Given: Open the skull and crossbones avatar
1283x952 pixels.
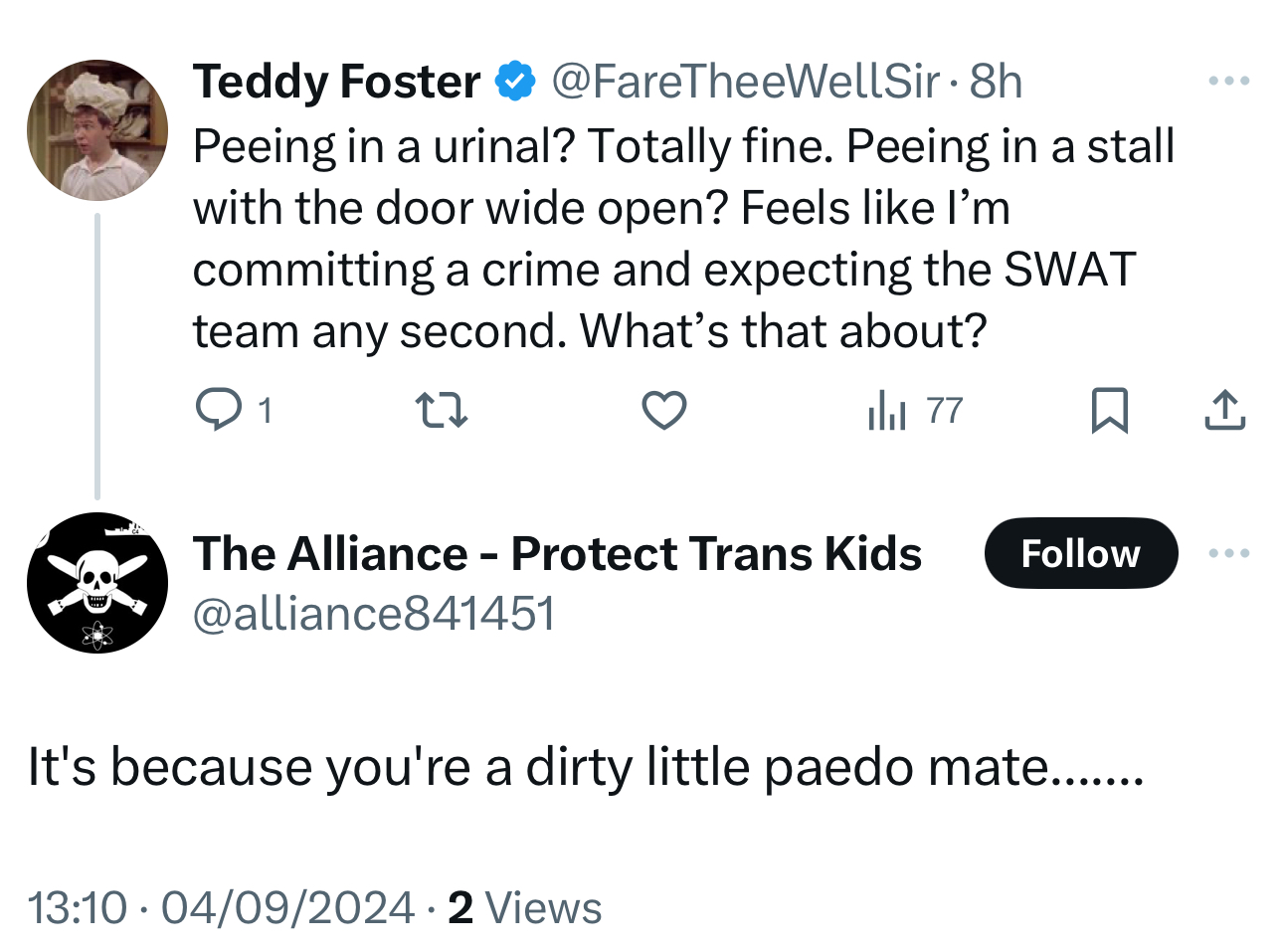Looking at the screenshot, I should pyautogui.click(x=96, y=583).
